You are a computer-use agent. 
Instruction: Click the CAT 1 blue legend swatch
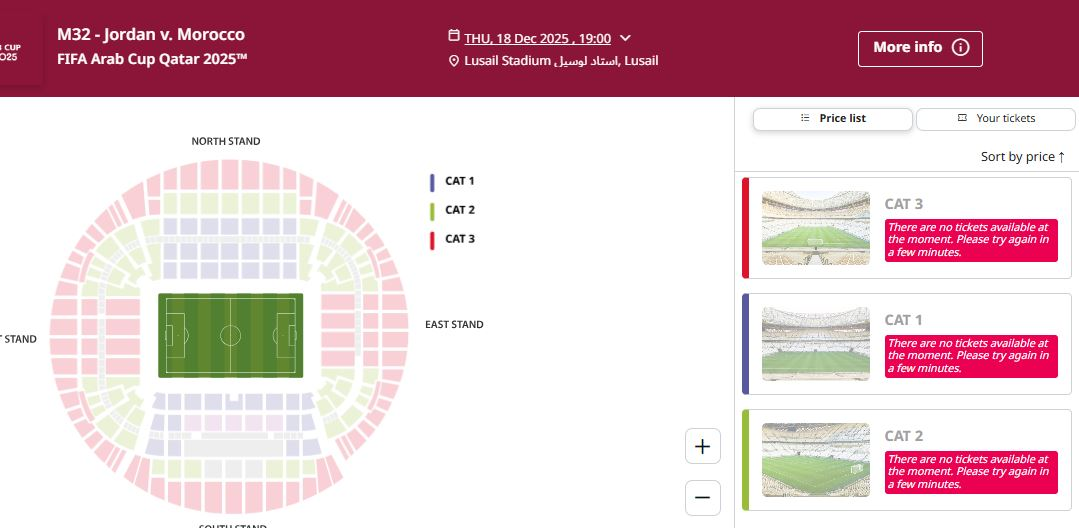pyautogui.click(x=431, y=182)
